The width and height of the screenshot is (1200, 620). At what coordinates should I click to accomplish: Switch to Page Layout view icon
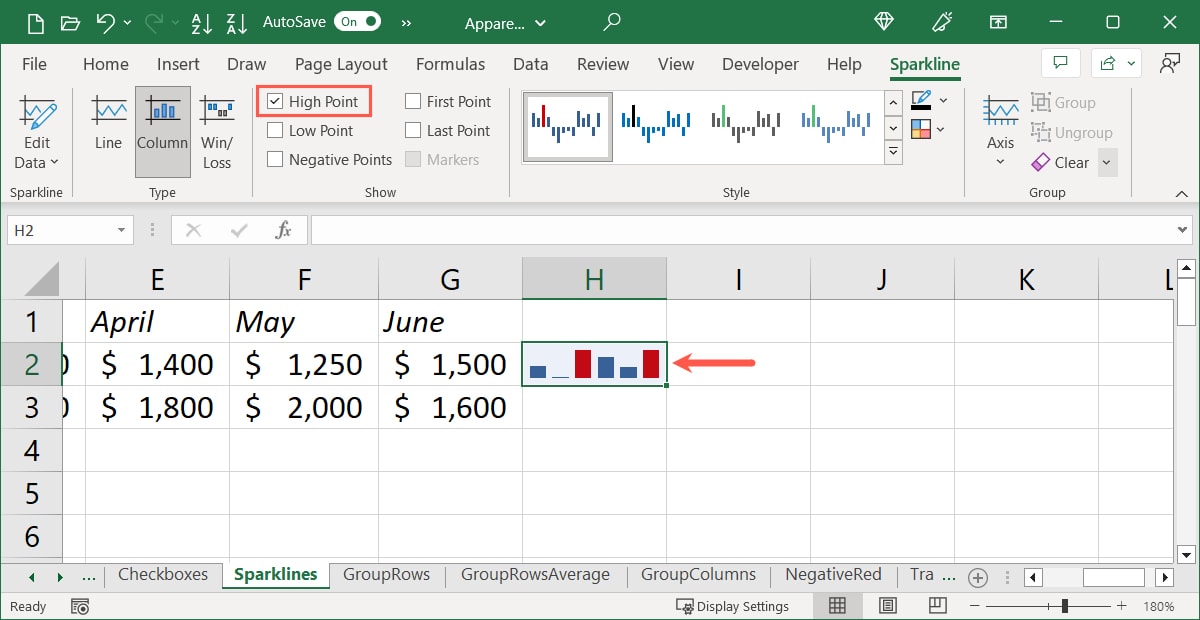888,606
